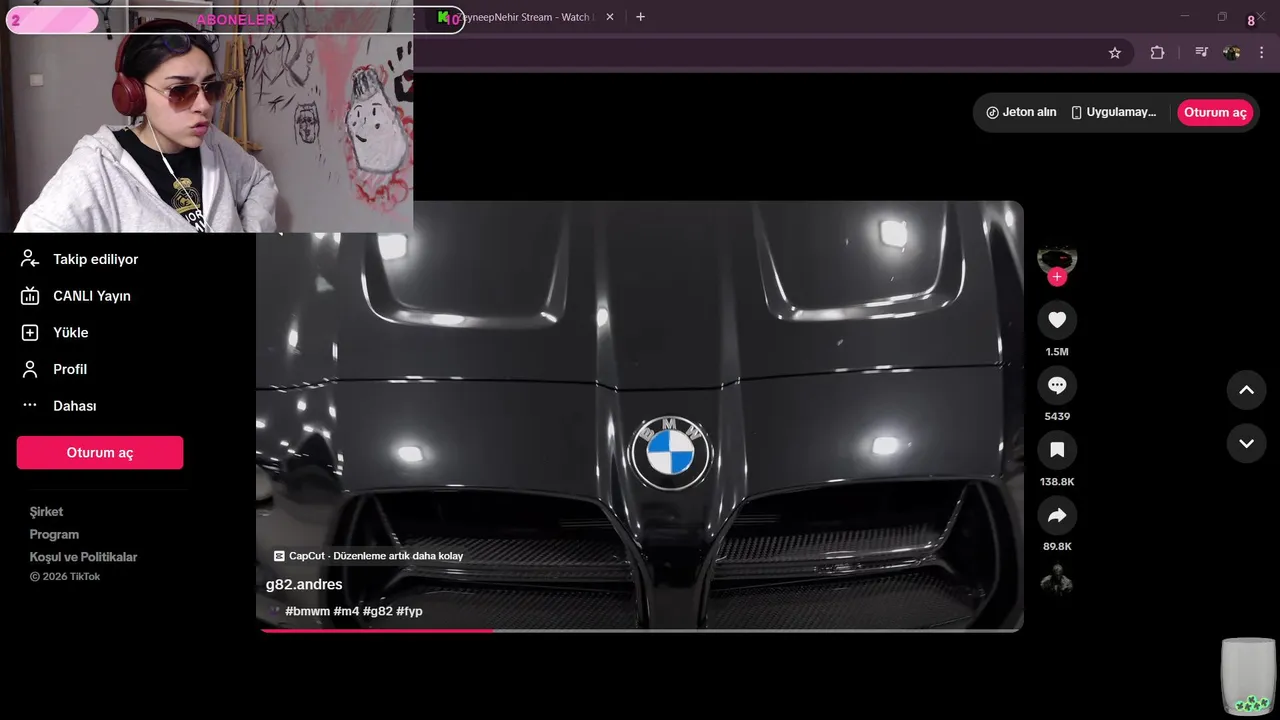The width and height of the screenshot is (1280, 720).
Task: Click the sidebar Oturum aç button
Action: [x=100, y=452]
